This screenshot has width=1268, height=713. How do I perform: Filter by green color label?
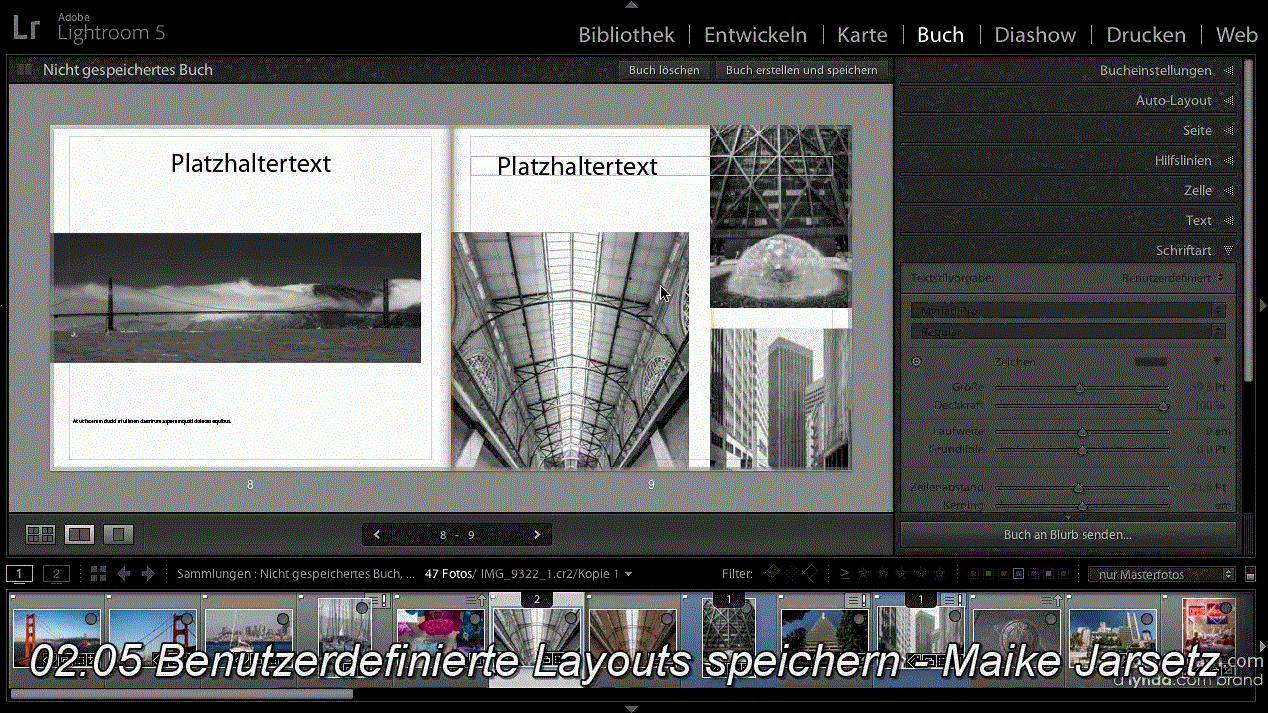pos(1003,574)
